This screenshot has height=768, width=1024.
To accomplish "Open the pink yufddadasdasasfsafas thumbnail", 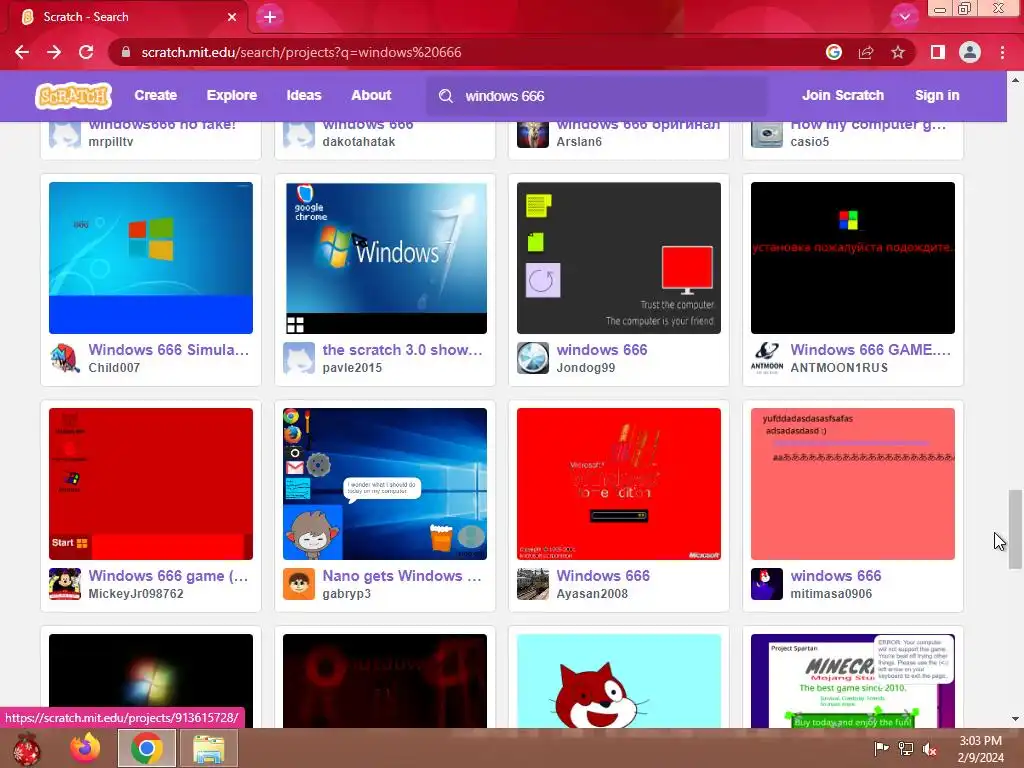I will [x=853, y=484].
